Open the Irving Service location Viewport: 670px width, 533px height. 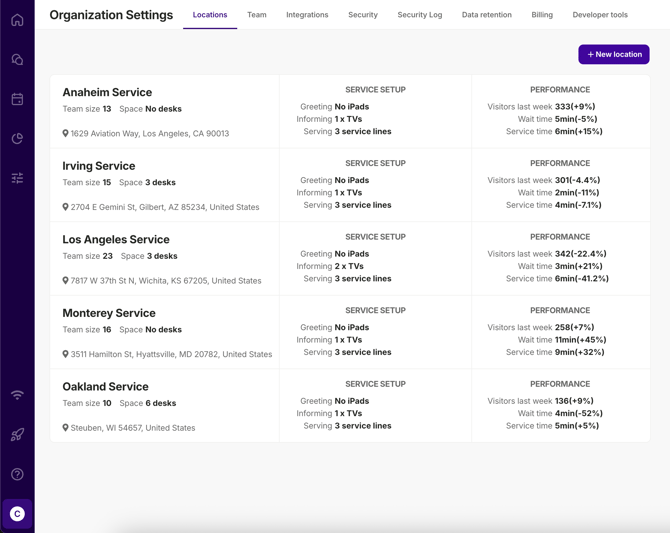click(x=99, y=166)
